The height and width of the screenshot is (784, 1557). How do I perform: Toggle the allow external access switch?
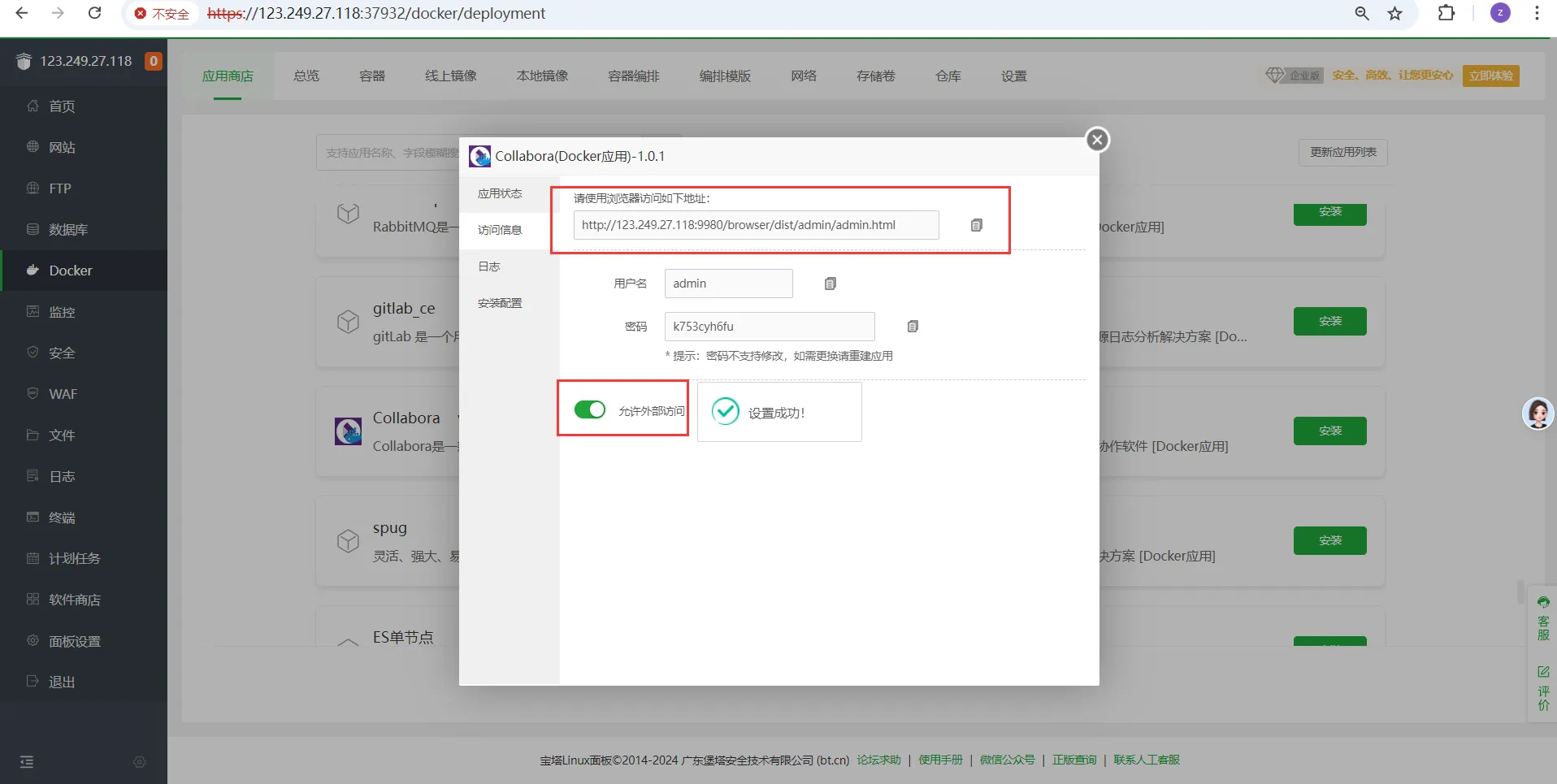[x=590, y=409]
